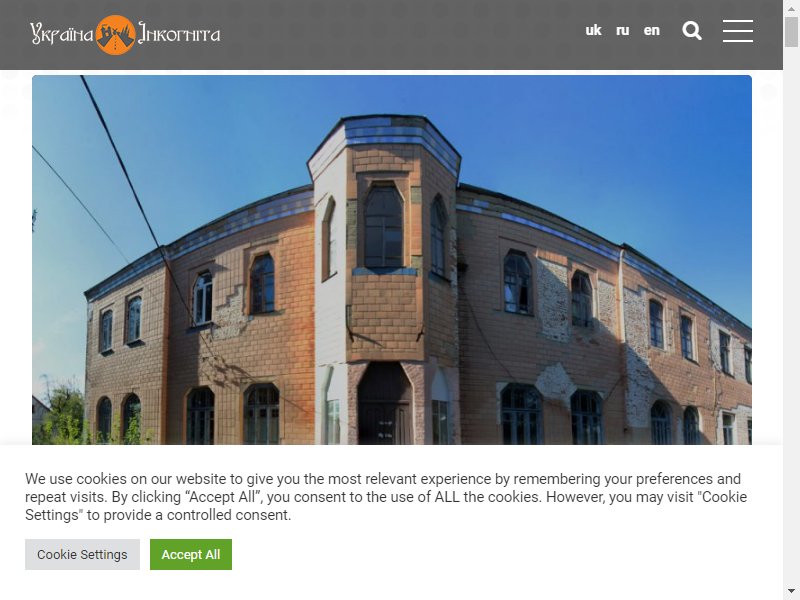This screenshot has height=600, width=800.
Task: Click the bay window tower in photo
Action: (x=385, y=238)
